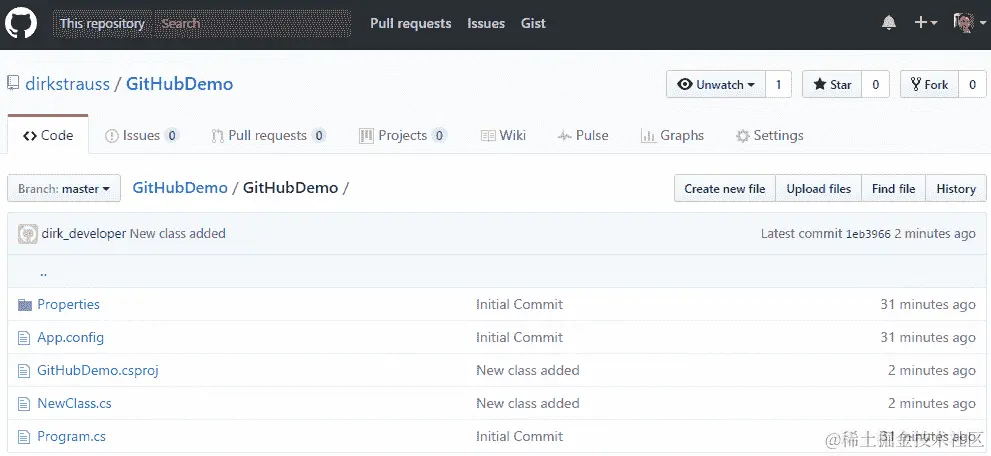Click the Properties folder icon
This screenshot has width=991, height=456.
click(x=25, y=305)
